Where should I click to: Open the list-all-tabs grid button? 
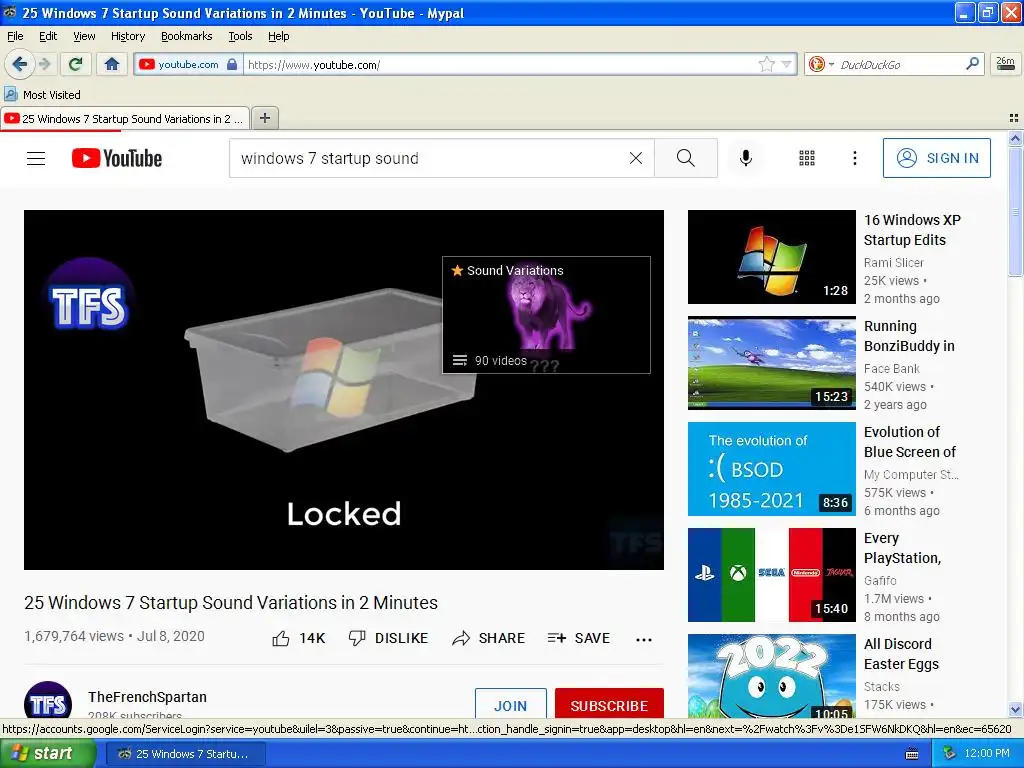(1014, 118)
